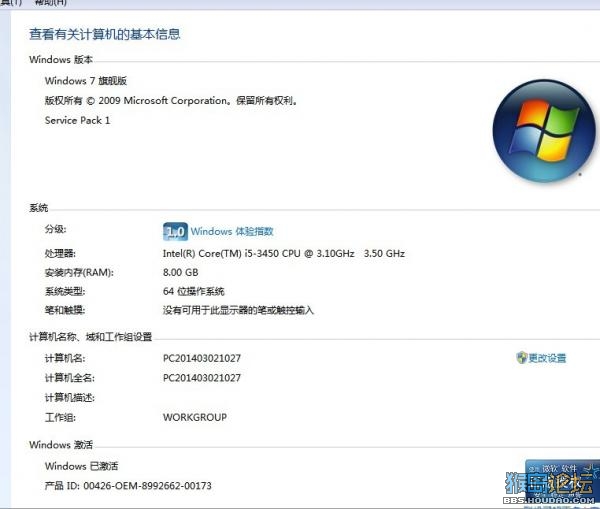This screenshot has height=509, width=600.
Task: Click the Windows 7 logo orb
Action: tap(544, 131)
